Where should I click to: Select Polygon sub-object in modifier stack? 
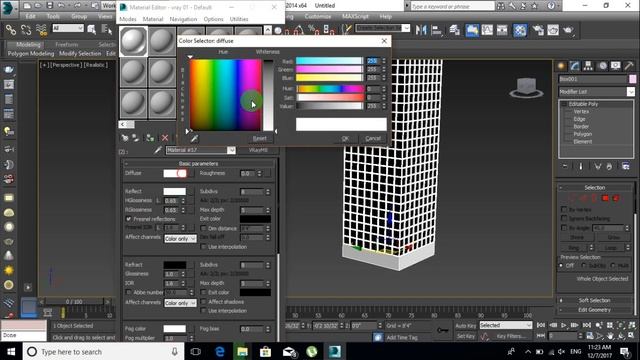coord(582,134)
